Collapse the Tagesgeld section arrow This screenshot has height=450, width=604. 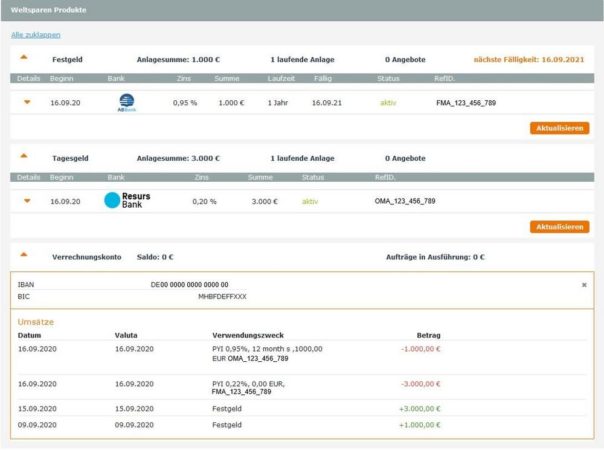[x=24, y=156]
